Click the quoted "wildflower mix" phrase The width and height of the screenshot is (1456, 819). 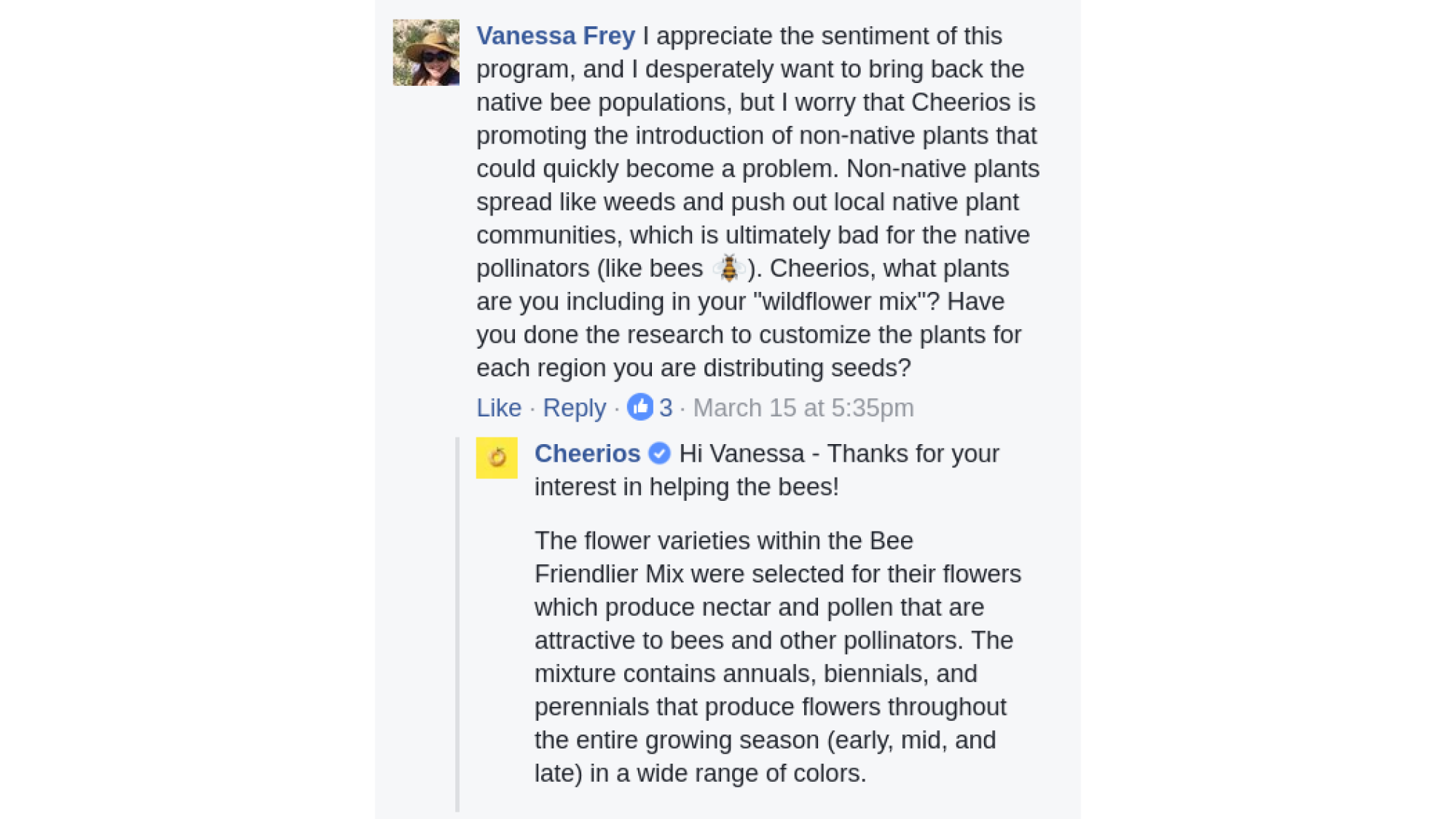(838, 301)
